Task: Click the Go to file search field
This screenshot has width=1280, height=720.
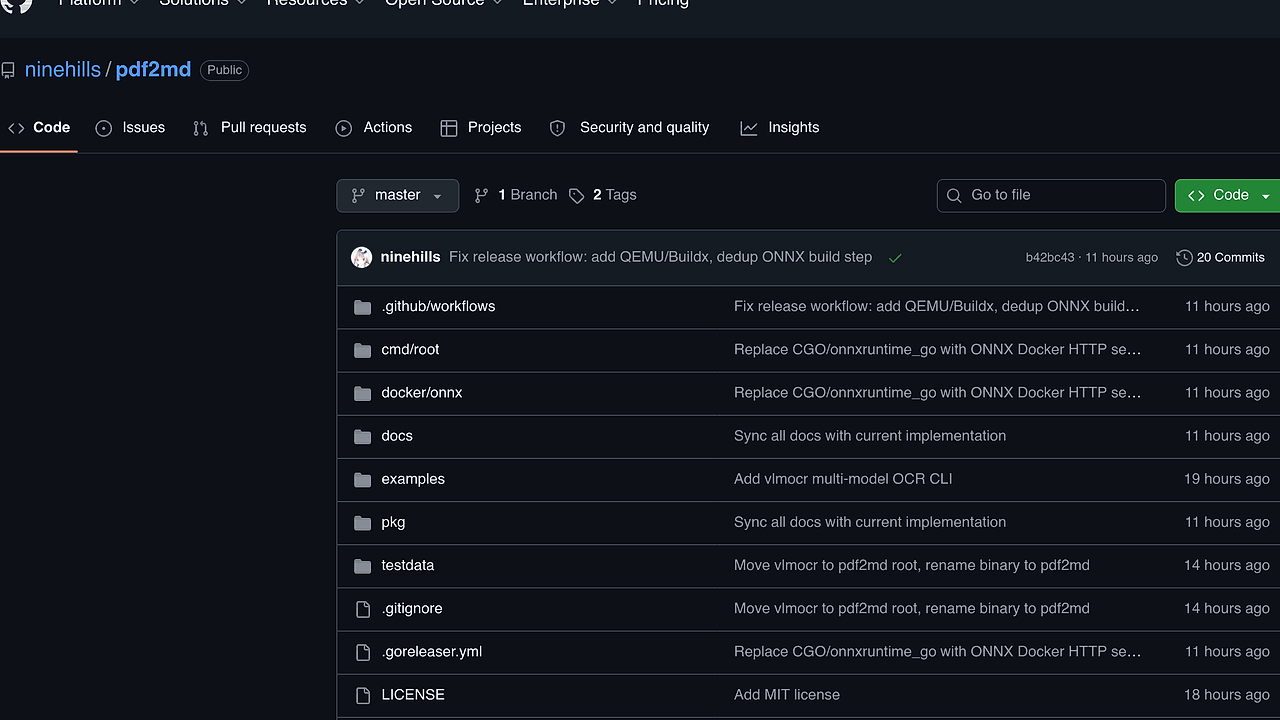Action: [x=1051, y=195]
